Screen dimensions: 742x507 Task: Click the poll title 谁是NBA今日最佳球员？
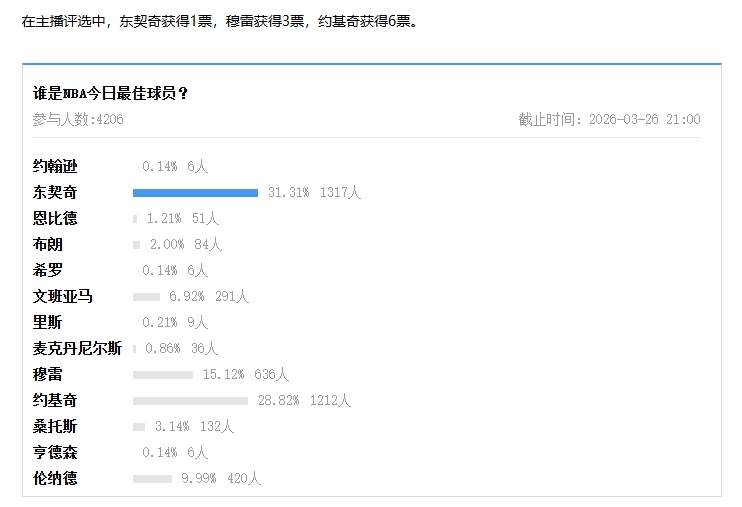[111, 93]
